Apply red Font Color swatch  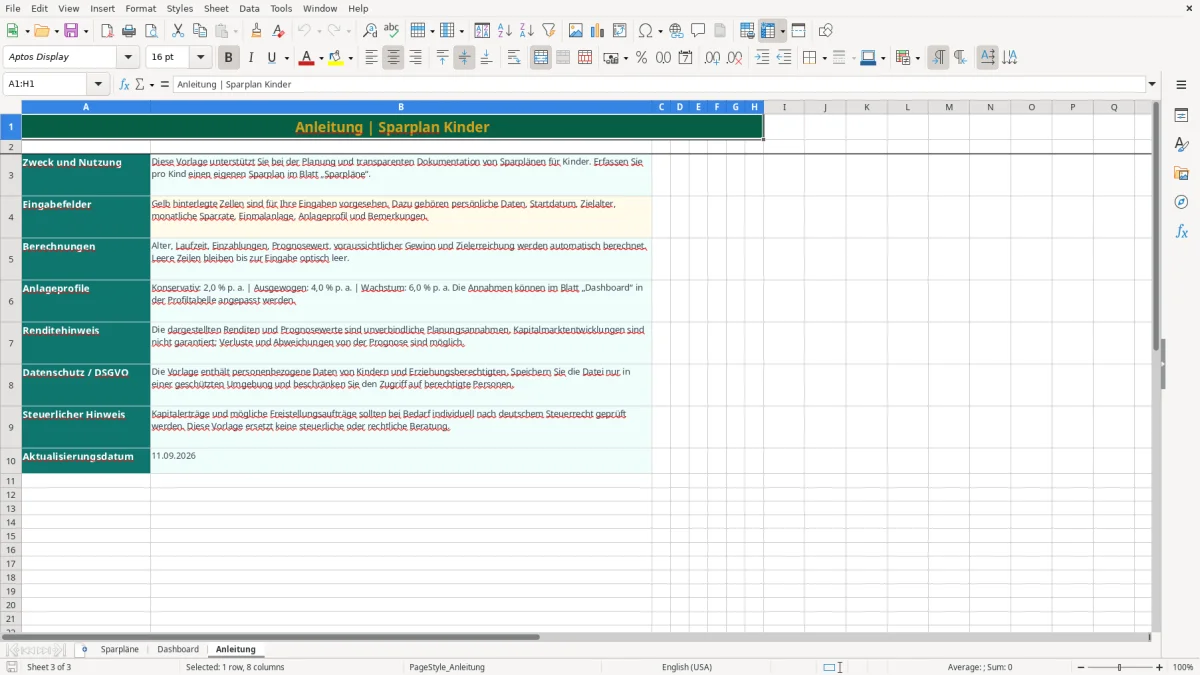306,58
